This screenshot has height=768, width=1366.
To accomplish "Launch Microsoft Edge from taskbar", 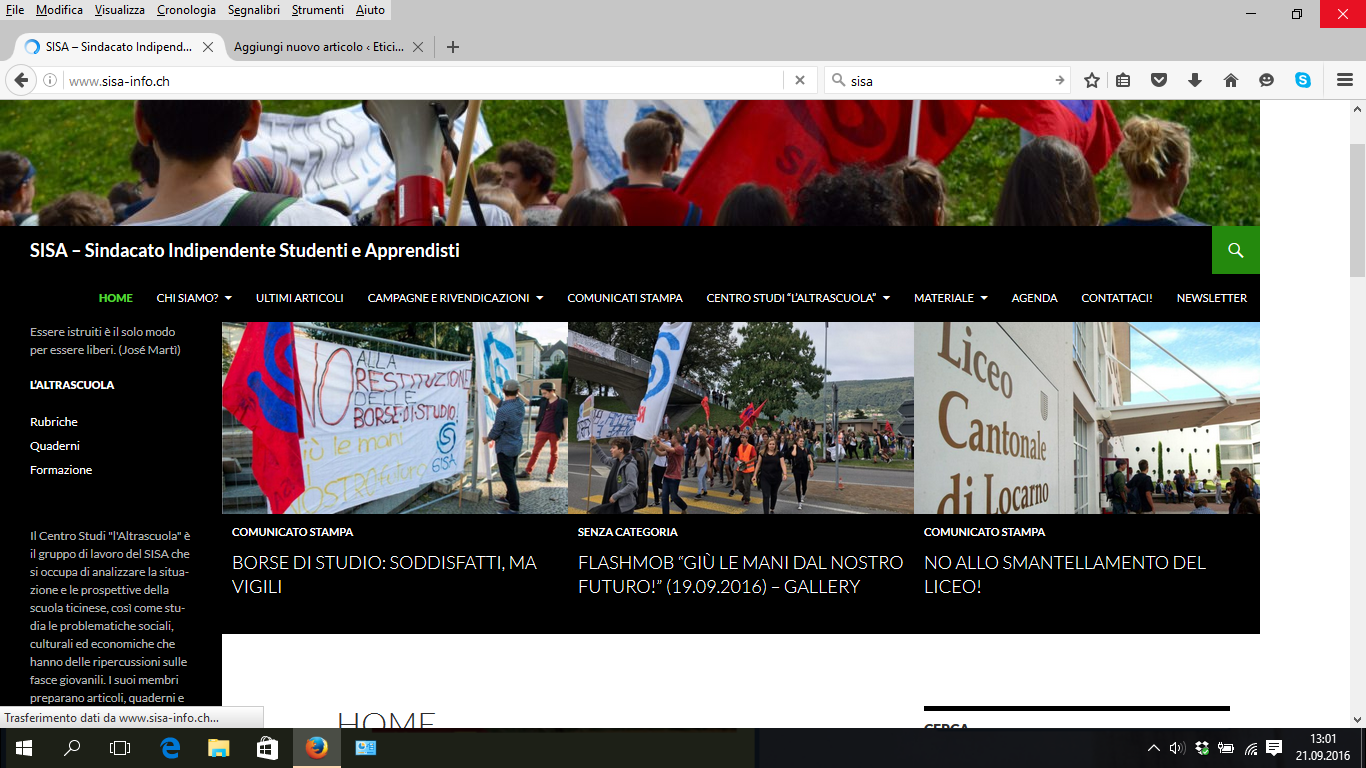I will 170,748.
